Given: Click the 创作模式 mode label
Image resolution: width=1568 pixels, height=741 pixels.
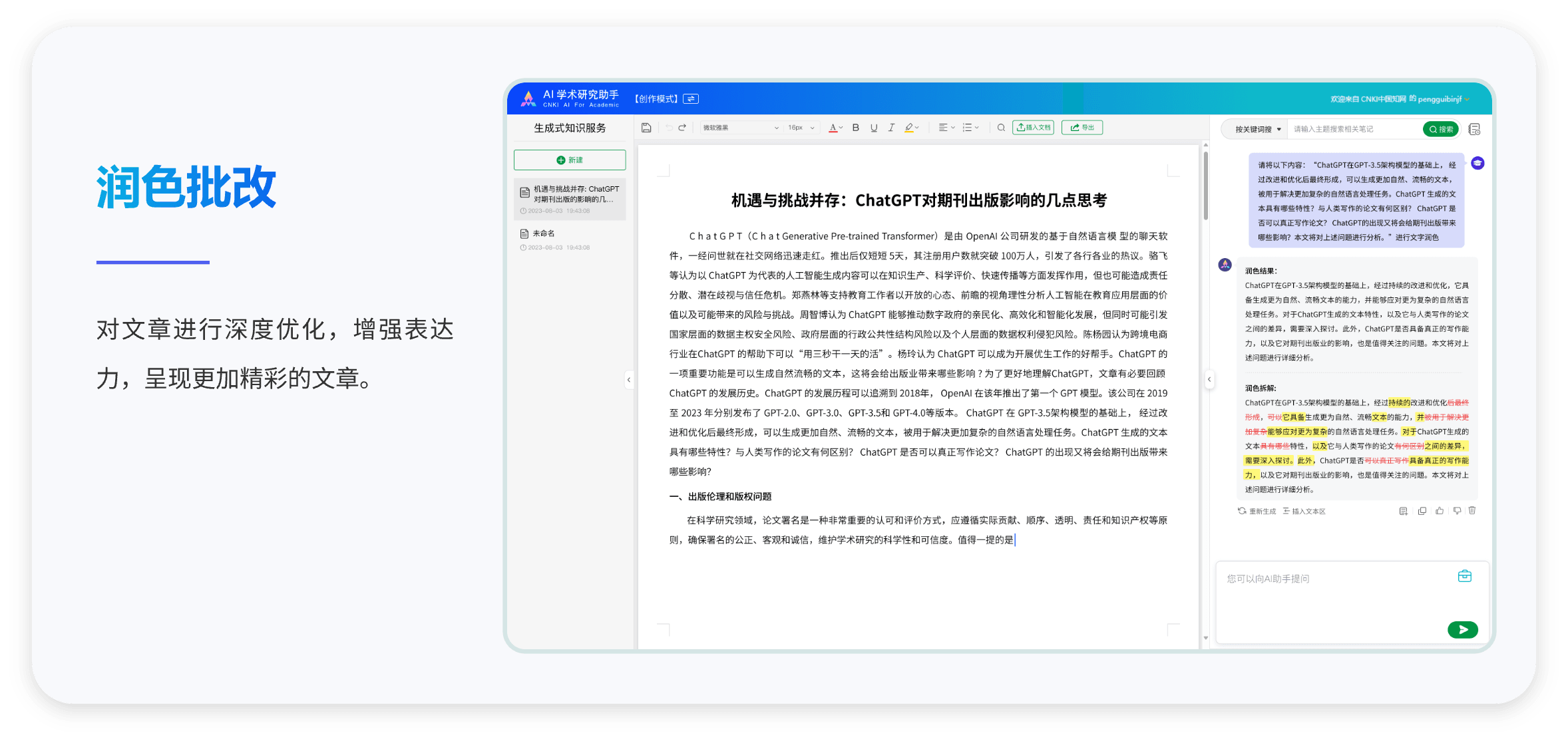Looking at the screenshot, I should (656, 99).
